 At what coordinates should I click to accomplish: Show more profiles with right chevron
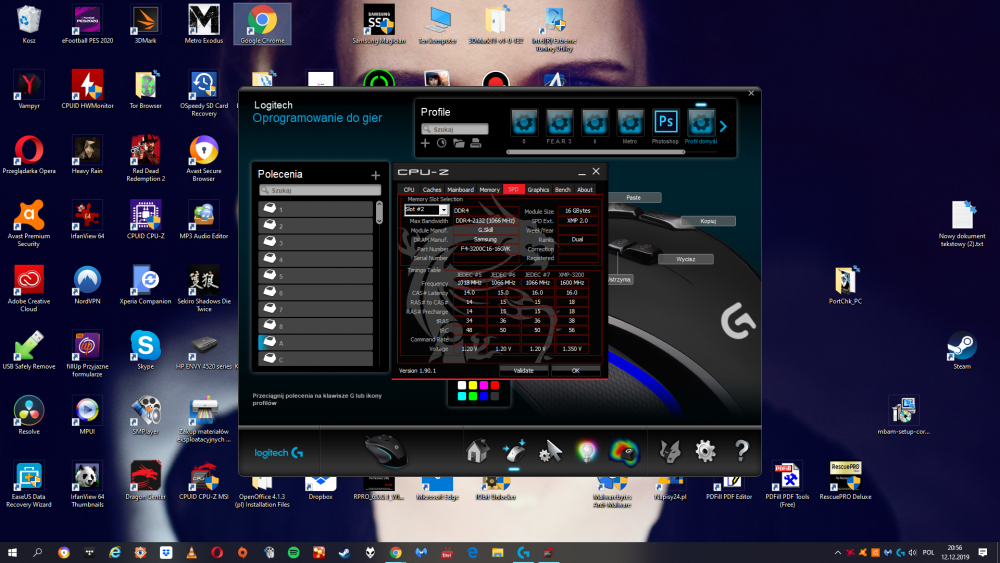pyautogui.click(x=723, y=126)
